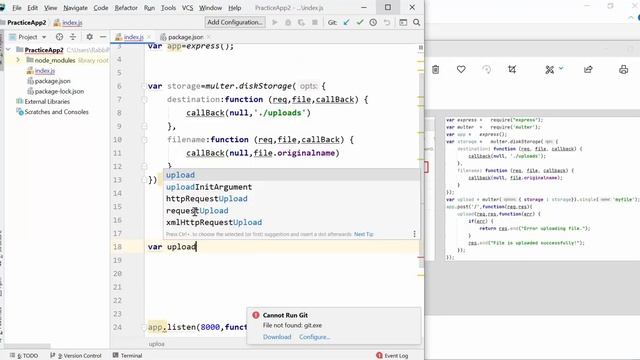Click the Add Configuration button

pyautogui.click(x=235, y=22)
